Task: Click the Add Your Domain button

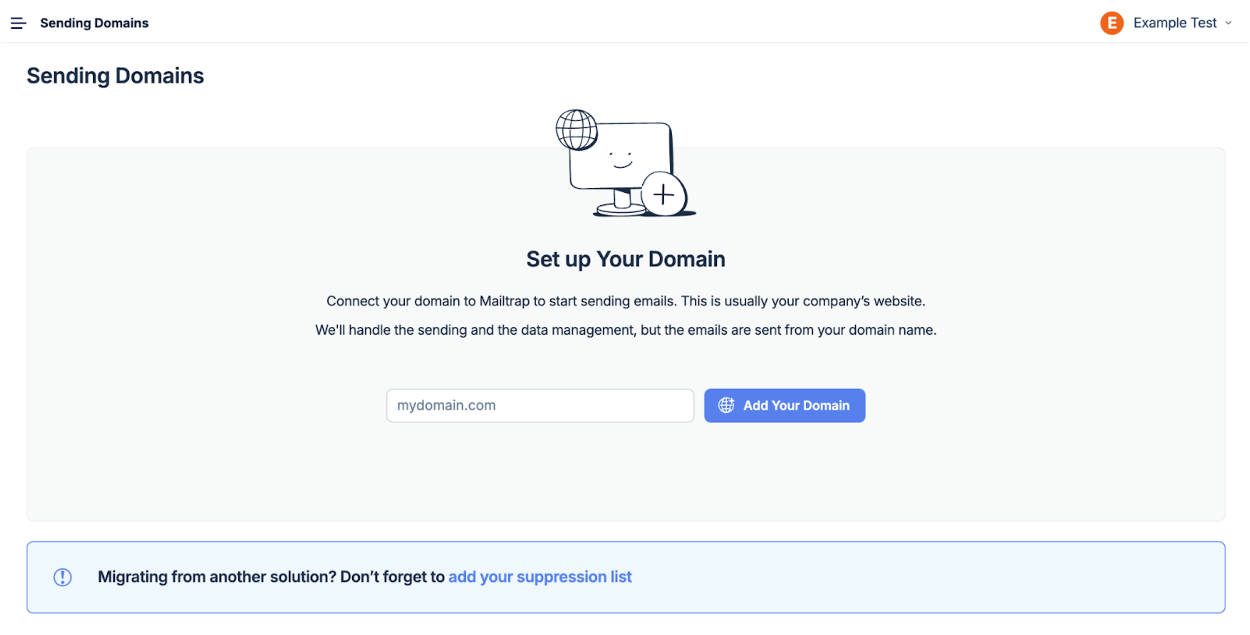Action: click(x=785, y=405)
